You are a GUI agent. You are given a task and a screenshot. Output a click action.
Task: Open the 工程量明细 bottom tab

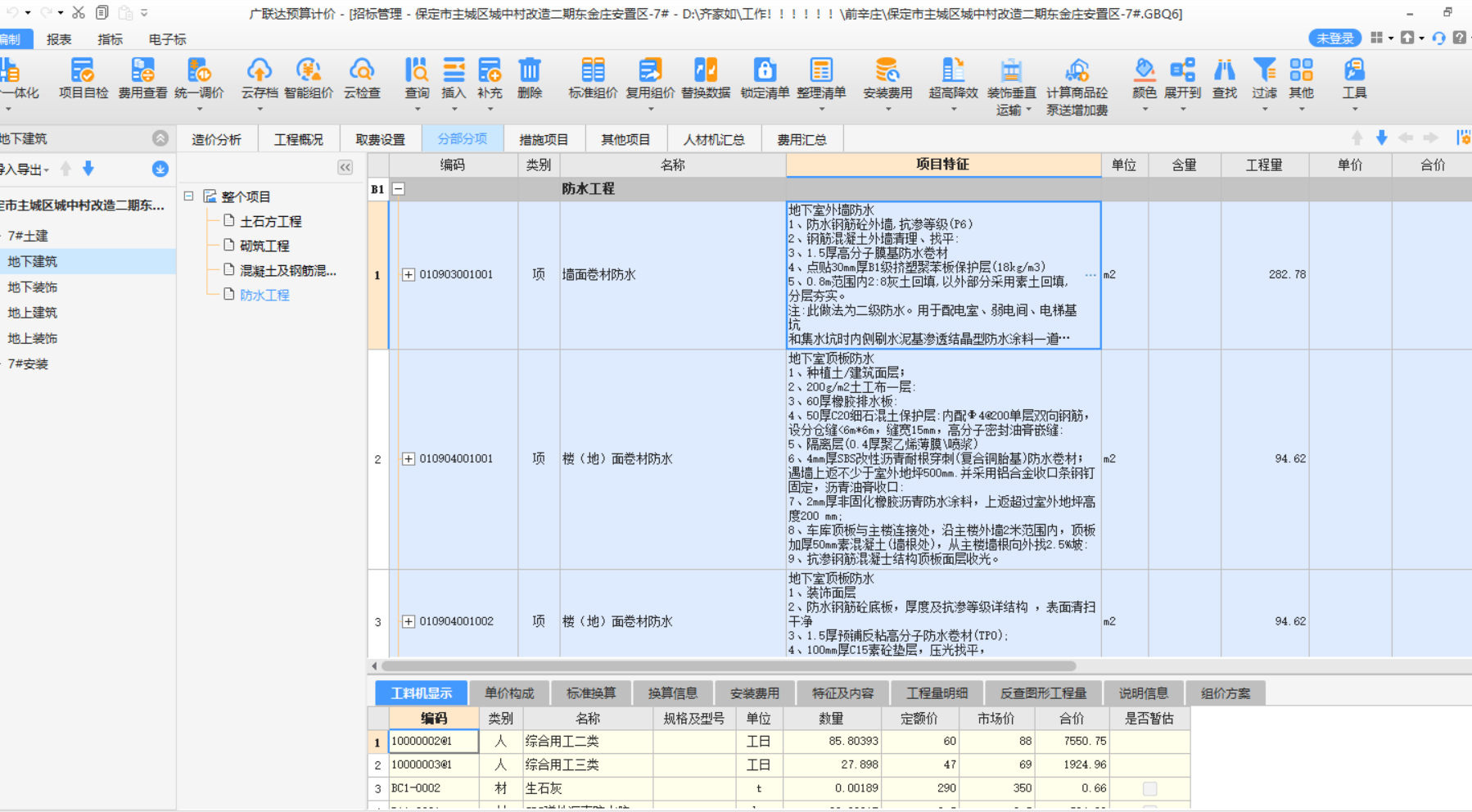(937, 693)
